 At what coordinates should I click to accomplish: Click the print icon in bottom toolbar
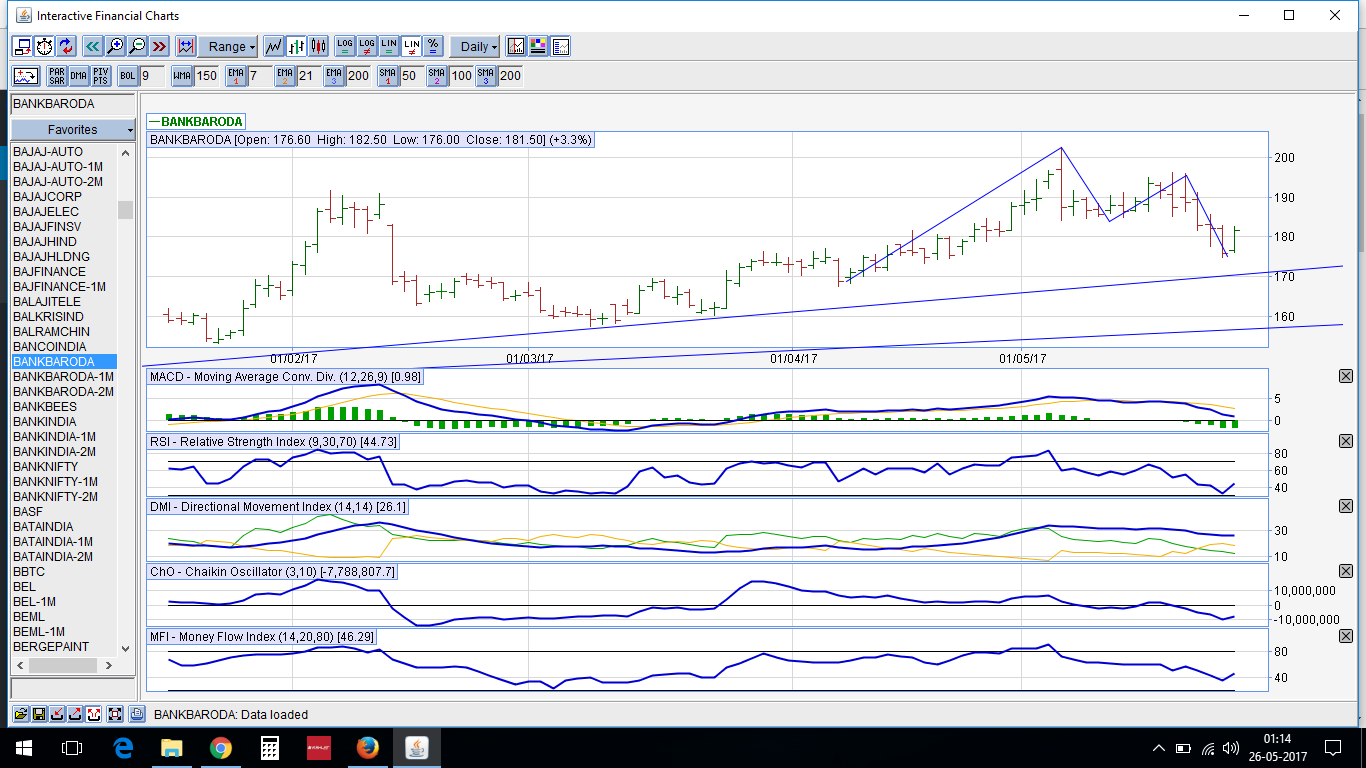point(138,714)
